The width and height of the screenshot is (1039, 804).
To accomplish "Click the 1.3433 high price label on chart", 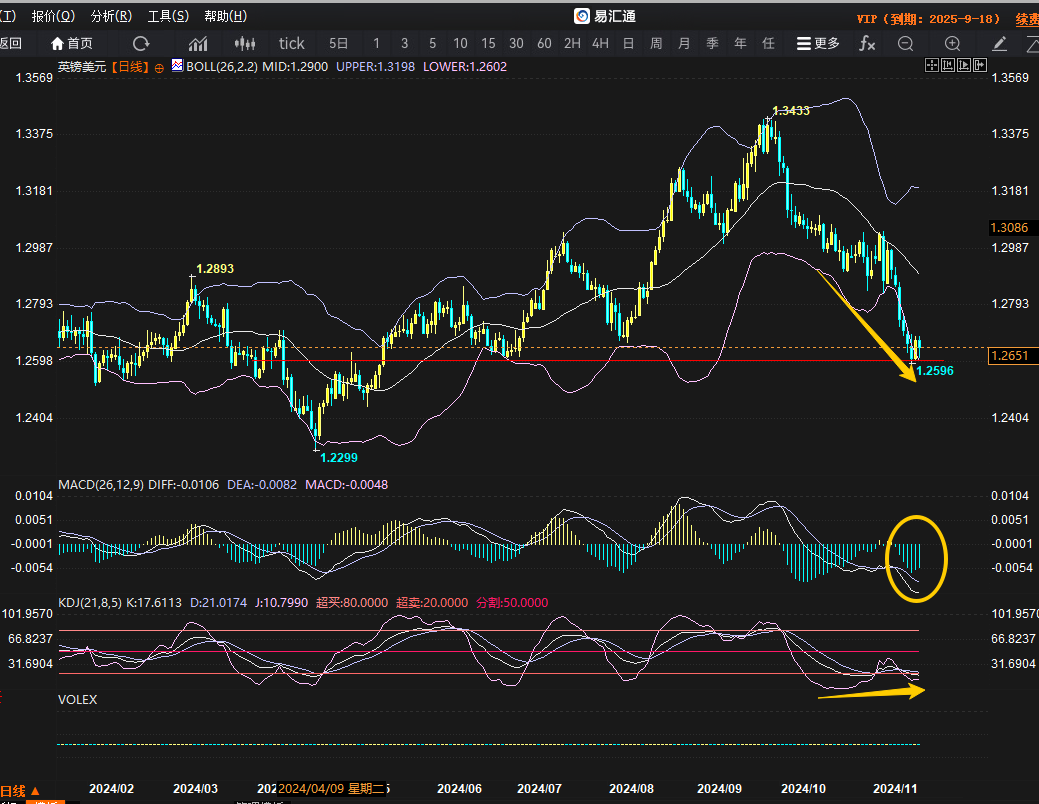I will 790,111.
